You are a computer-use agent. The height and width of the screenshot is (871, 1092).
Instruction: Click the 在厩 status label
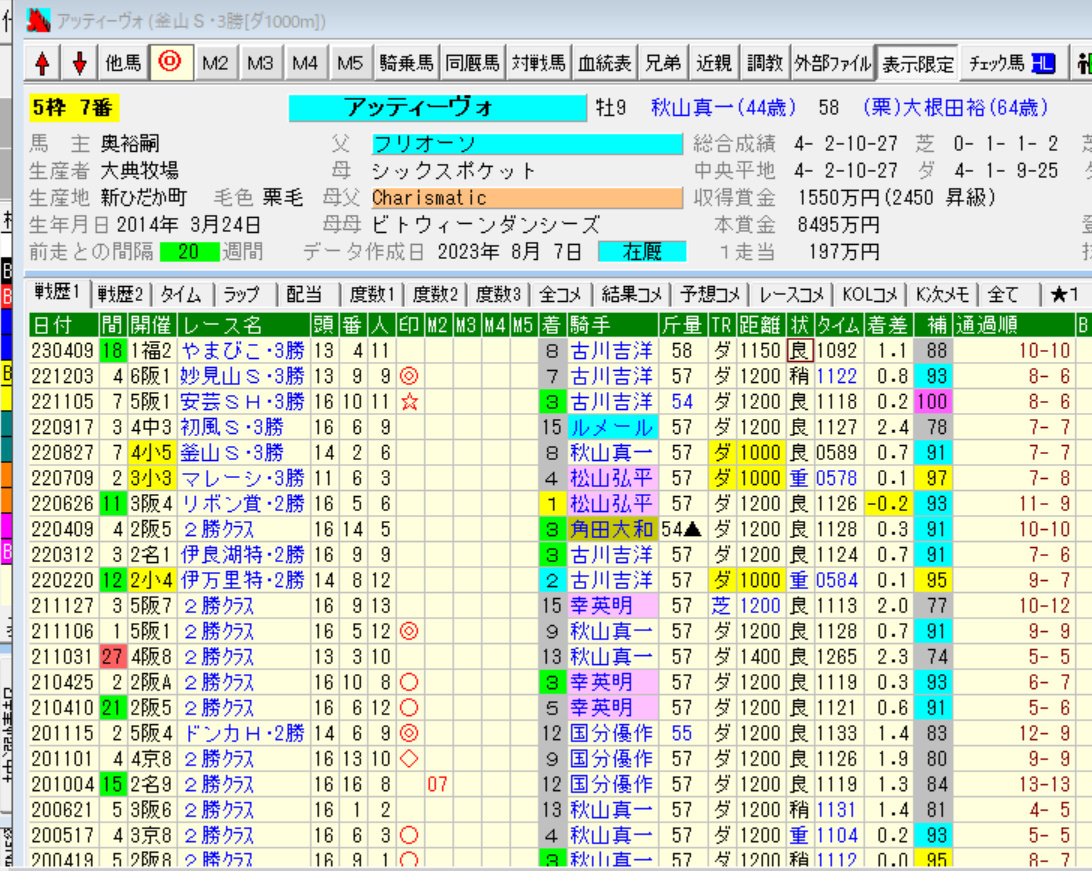(642, 251)
